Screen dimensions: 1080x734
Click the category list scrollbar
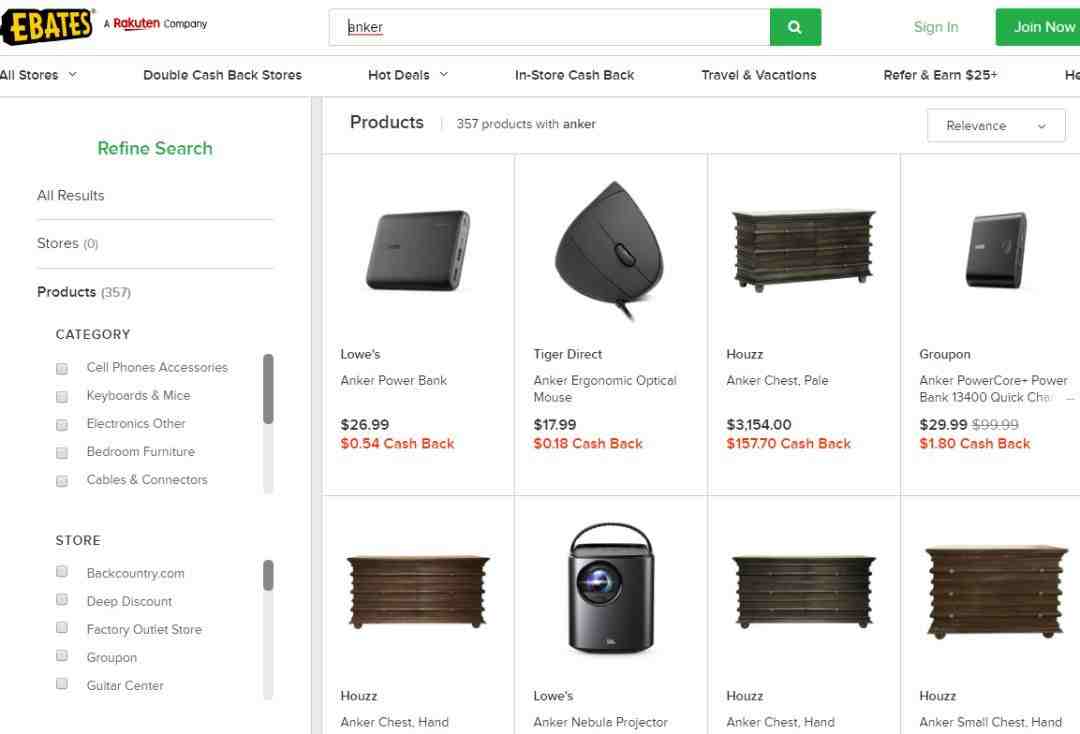[268, 390]
